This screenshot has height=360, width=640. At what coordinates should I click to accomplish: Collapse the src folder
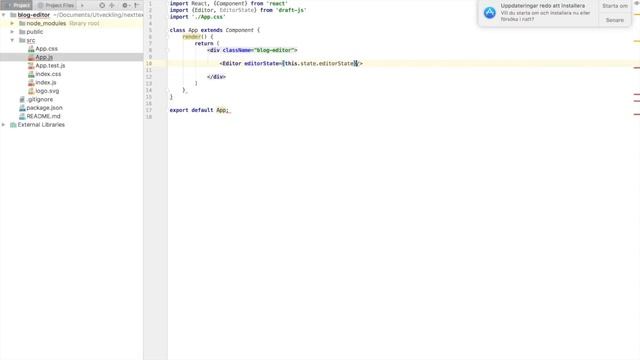tap(12, 40)
